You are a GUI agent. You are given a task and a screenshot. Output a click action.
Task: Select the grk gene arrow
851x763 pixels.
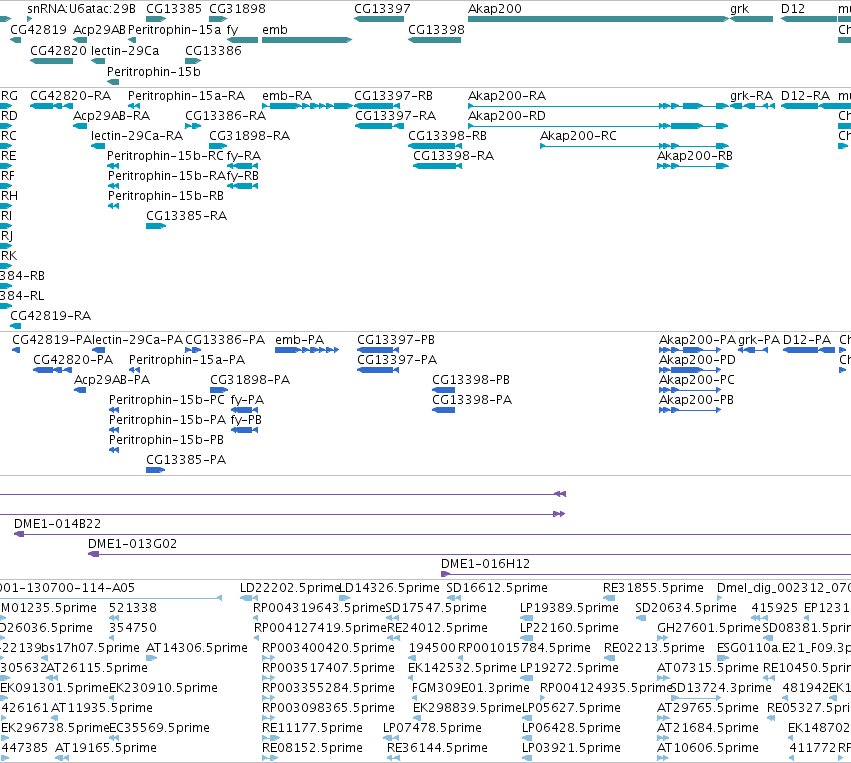tap(751, 19)
